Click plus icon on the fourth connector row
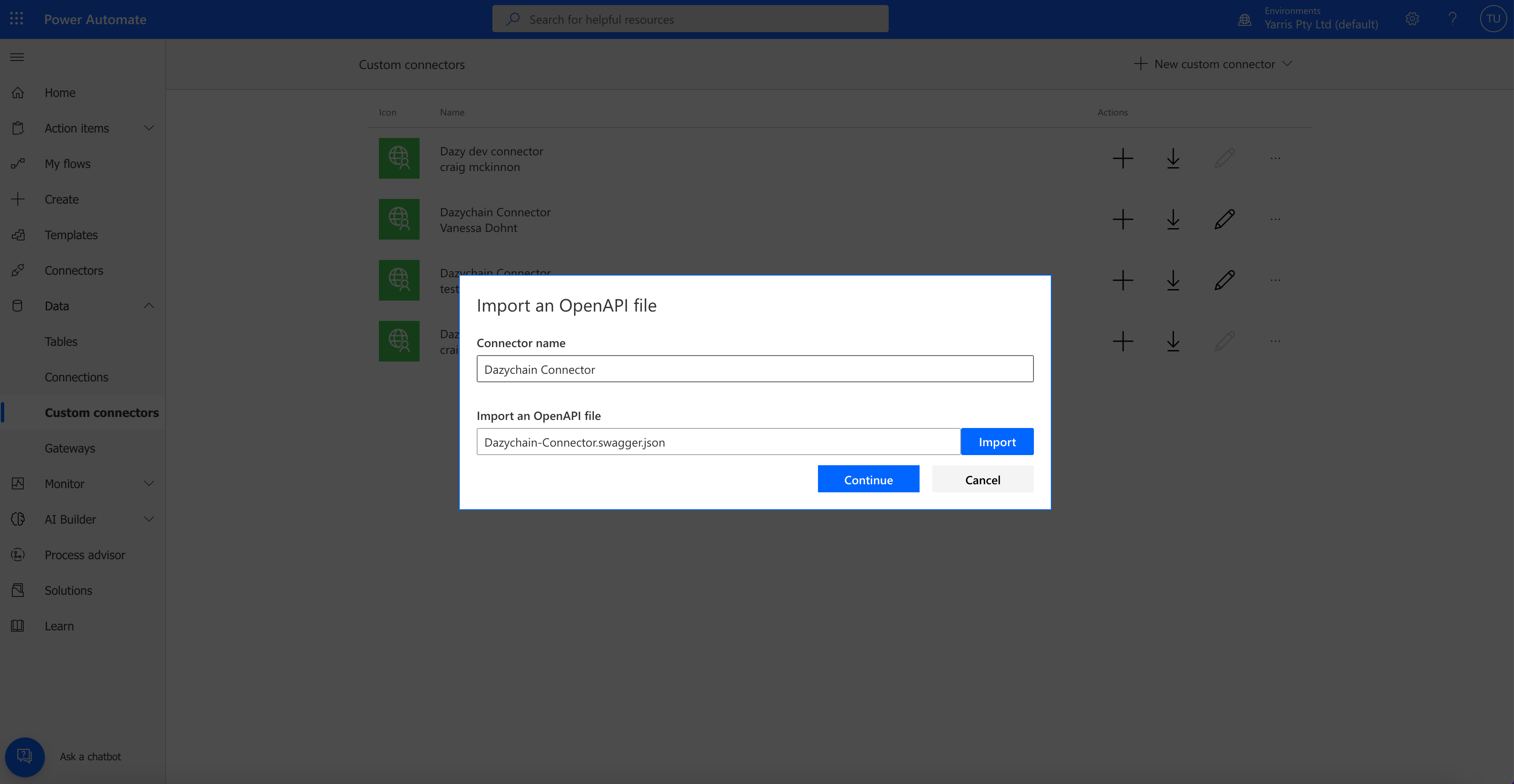This screenshot has width=1514, height=784. pos(1122,342)
